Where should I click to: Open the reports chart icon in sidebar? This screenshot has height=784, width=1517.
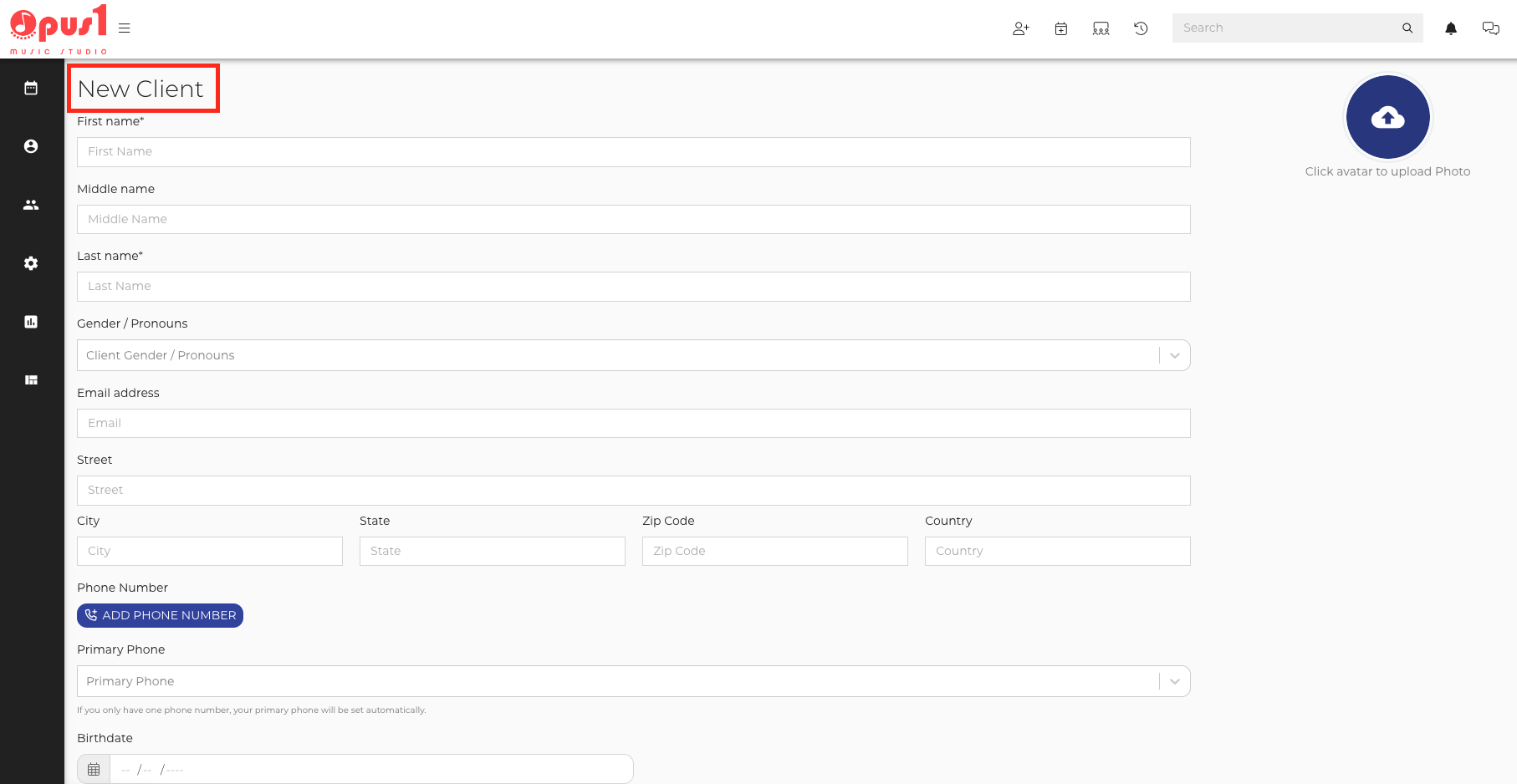pyautogui.click(x=31, y=322)
